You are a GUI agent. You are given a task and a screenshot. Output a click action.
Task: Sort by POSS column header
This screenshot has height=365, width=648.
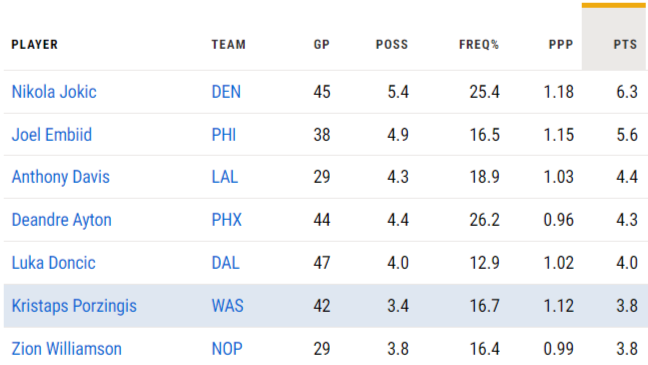coord(392,44)
